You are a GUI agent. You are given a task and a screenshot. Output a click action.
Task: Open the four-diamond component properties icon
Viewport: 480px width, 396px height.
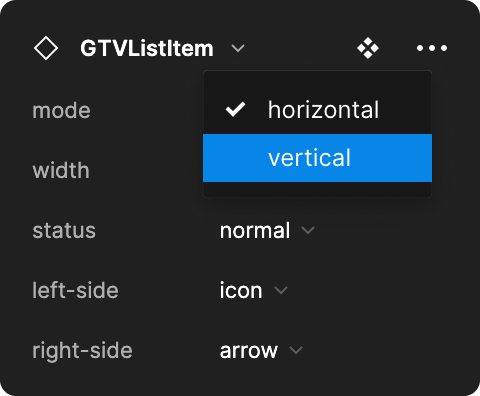[368, 48]
